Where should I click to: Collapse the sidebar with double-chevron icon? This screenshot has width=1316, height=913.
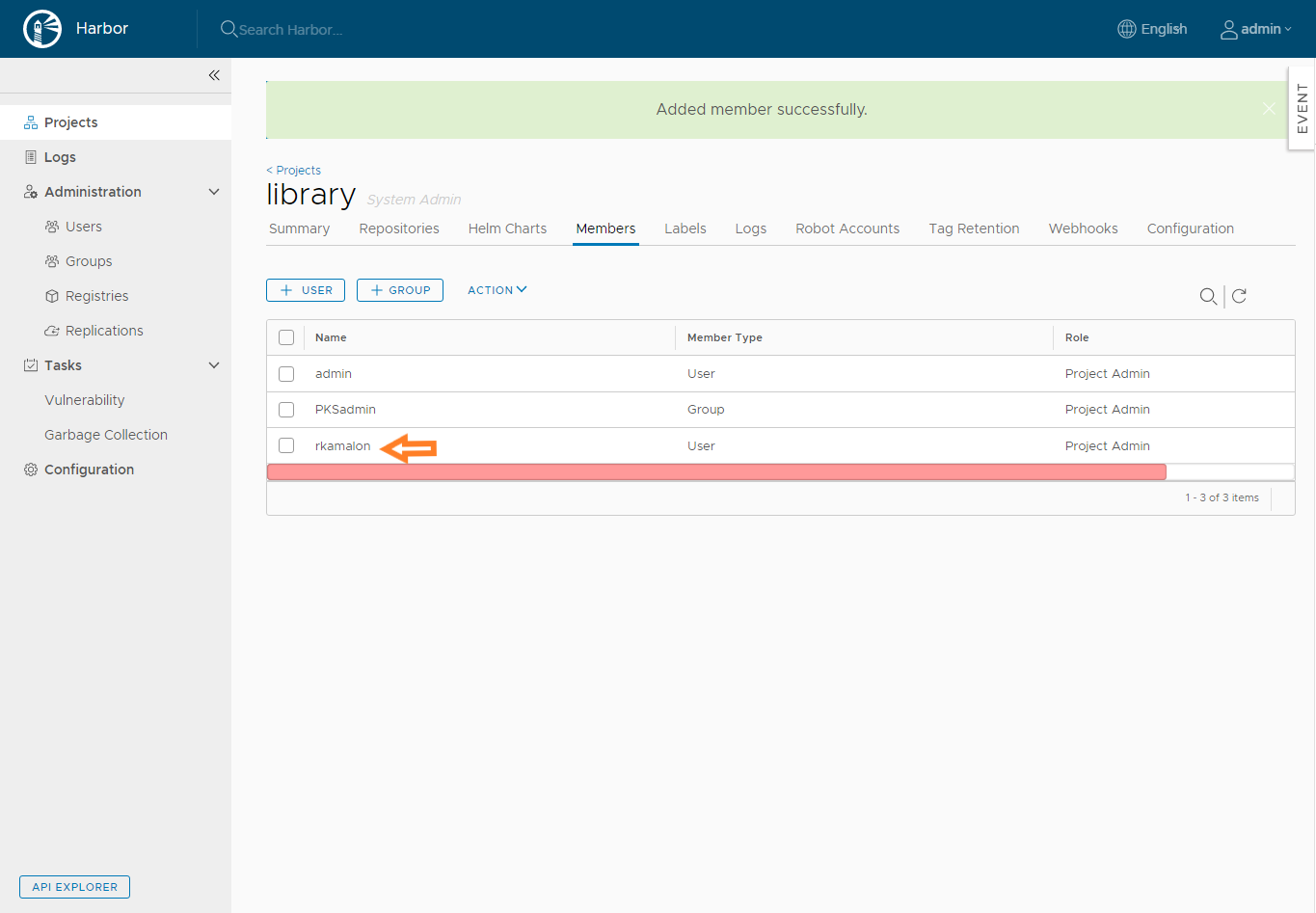(x=214, y=75)
